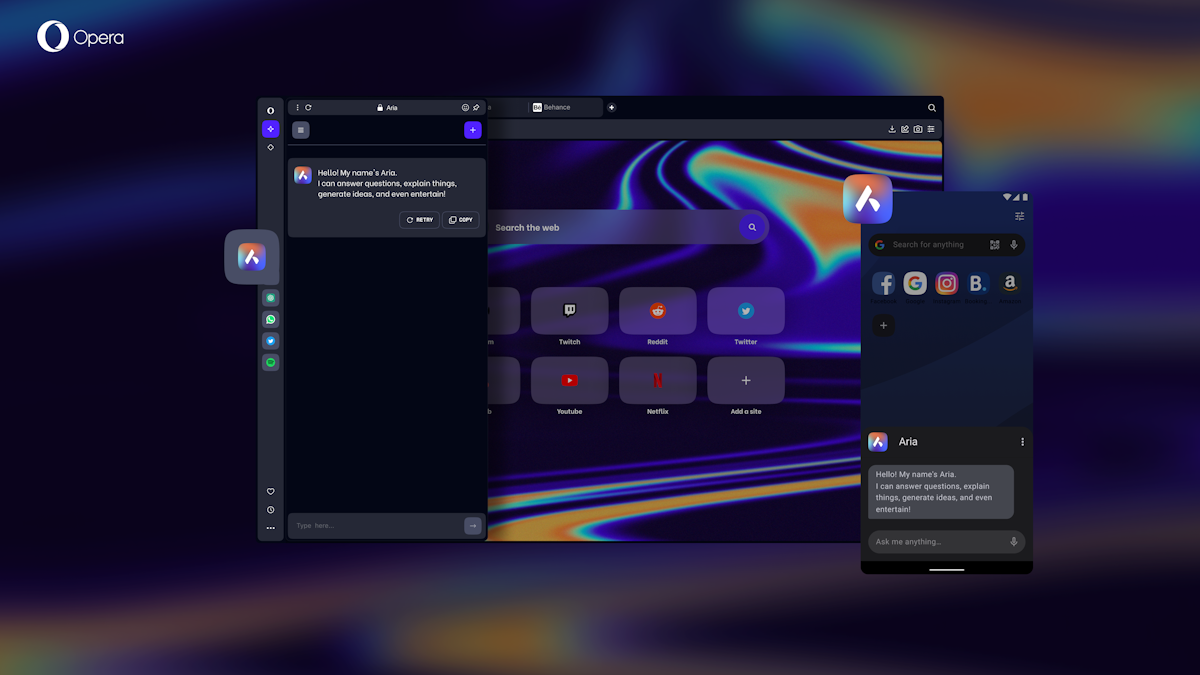Screen dimensions: 1200x675
Task: Open bookmarks heart in the sidebar
Action: 270,491
